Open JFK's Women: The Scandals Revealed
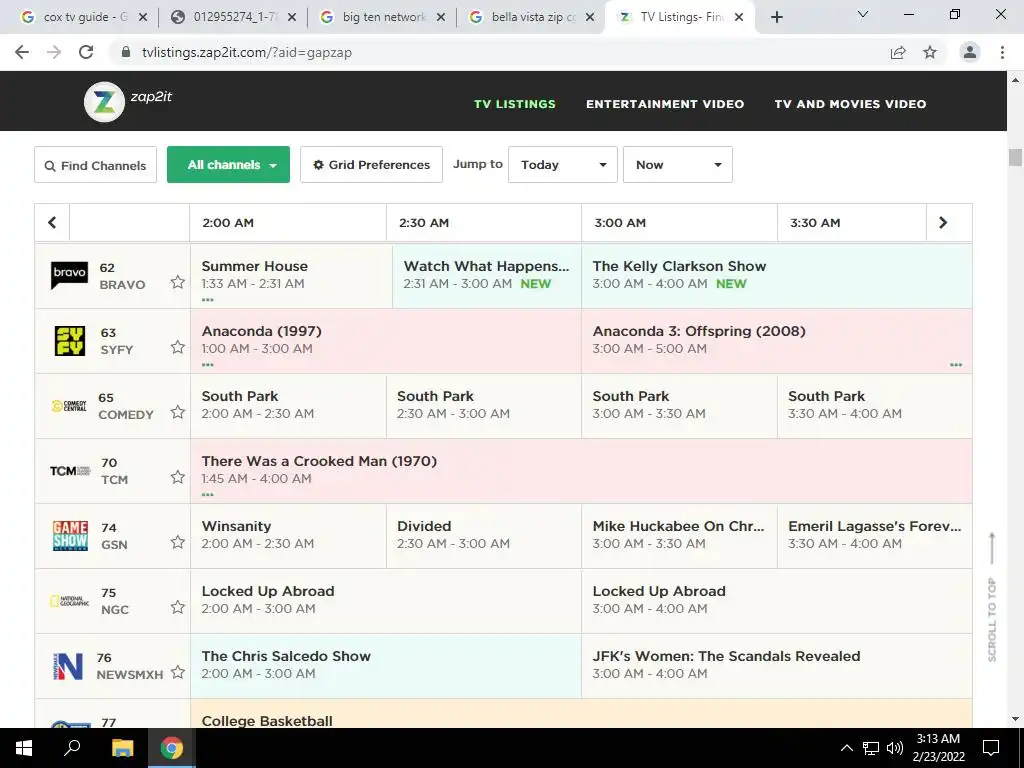 click(776, 665)
